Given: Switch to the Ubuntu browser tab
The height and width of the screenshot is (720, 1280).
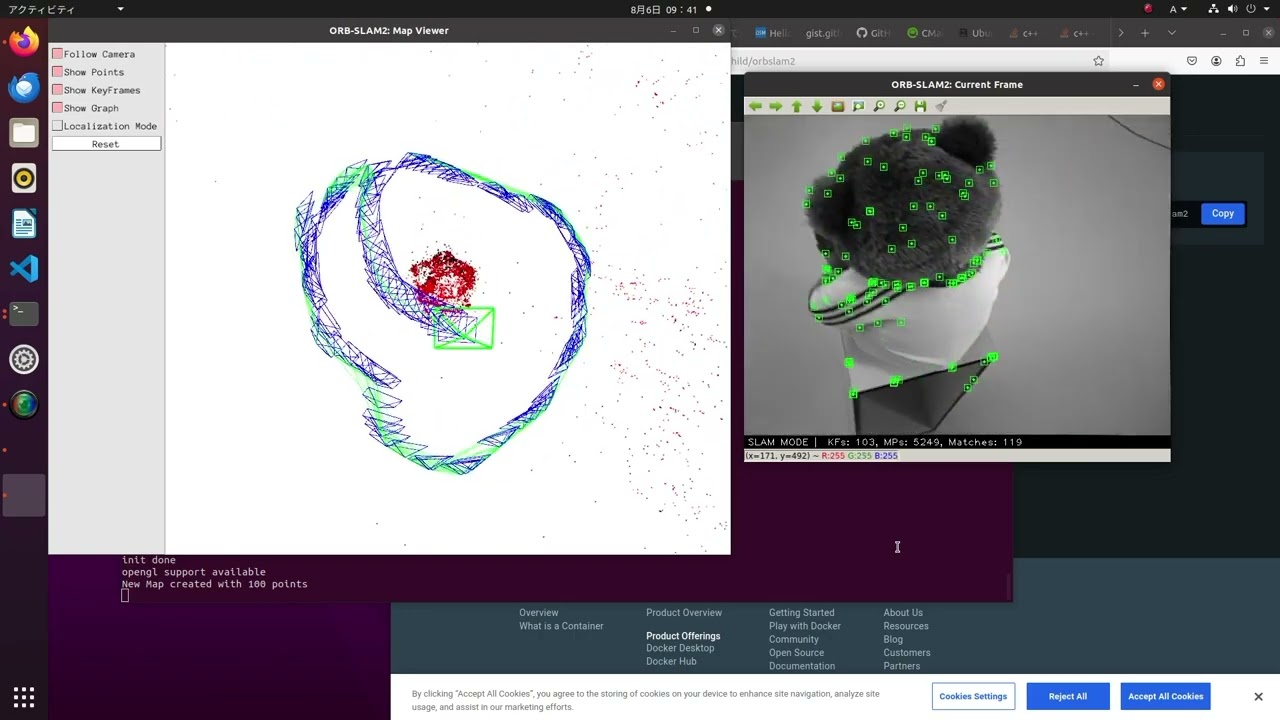Looking at the screenshot, I should click(x=976, y=33).
